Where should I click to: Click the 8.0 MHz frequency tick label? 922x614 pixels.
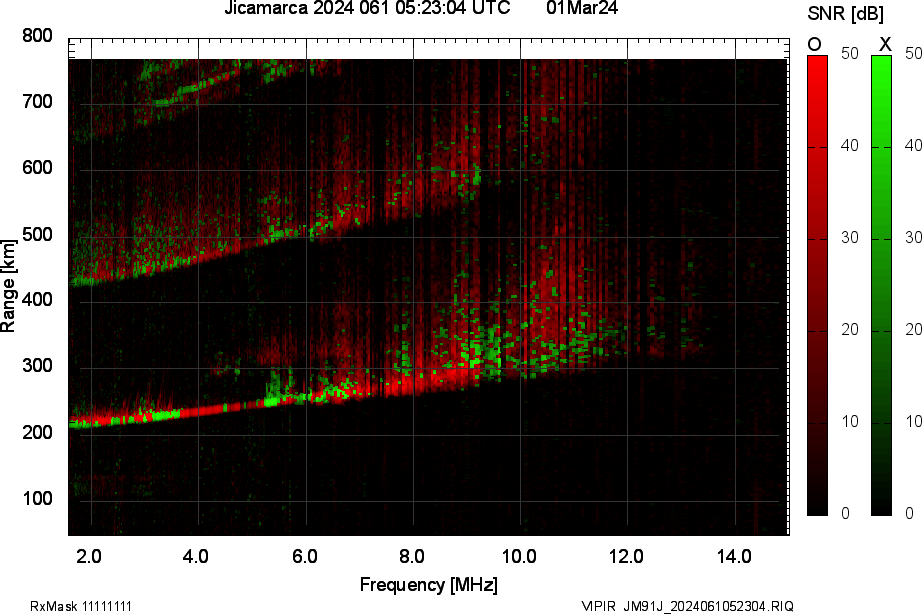click(x=412, y=556)
